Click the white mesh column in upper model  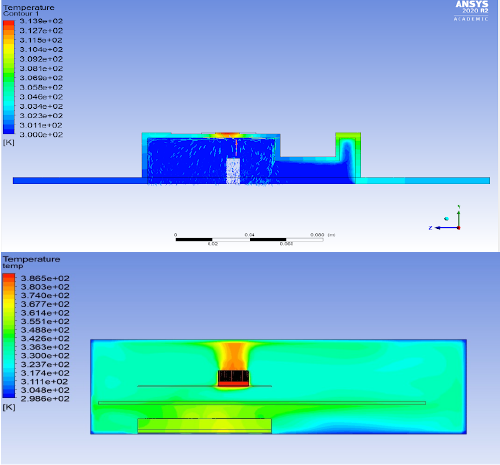pos(233,171)
